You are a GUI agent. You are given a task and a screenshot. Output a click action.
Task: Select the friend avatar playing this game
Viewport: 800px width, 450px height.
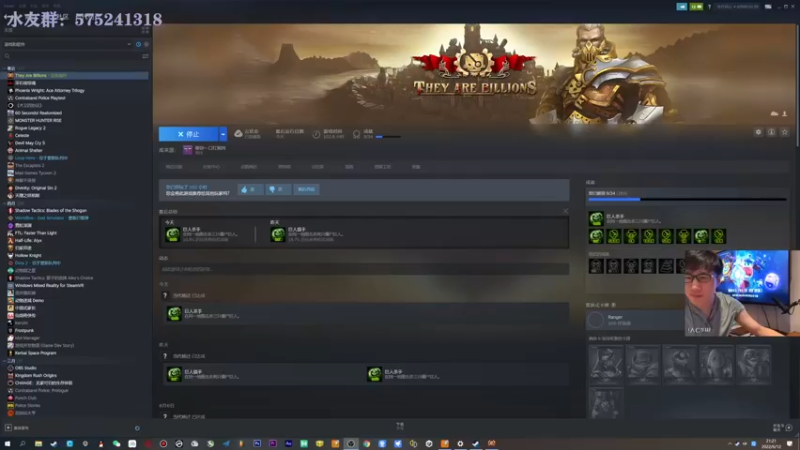188,149
